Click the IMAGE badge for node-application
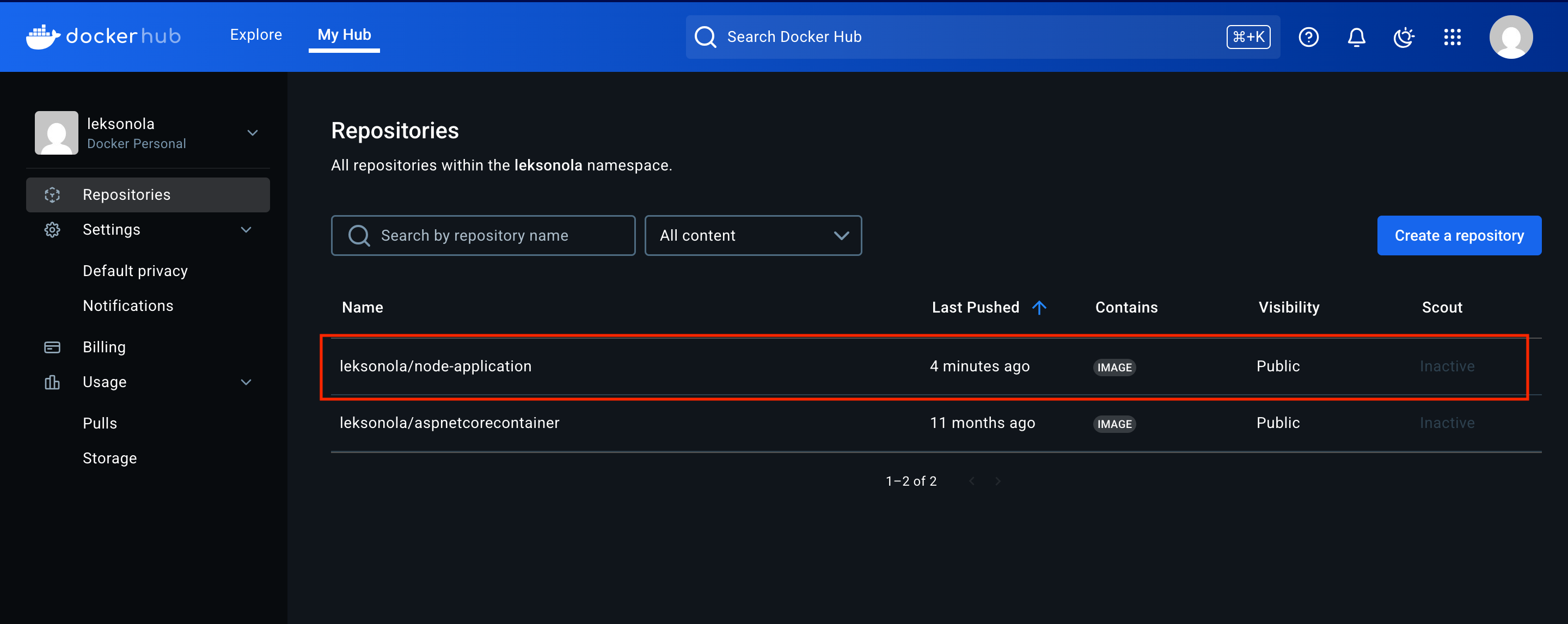 [x=1114, y=367]
